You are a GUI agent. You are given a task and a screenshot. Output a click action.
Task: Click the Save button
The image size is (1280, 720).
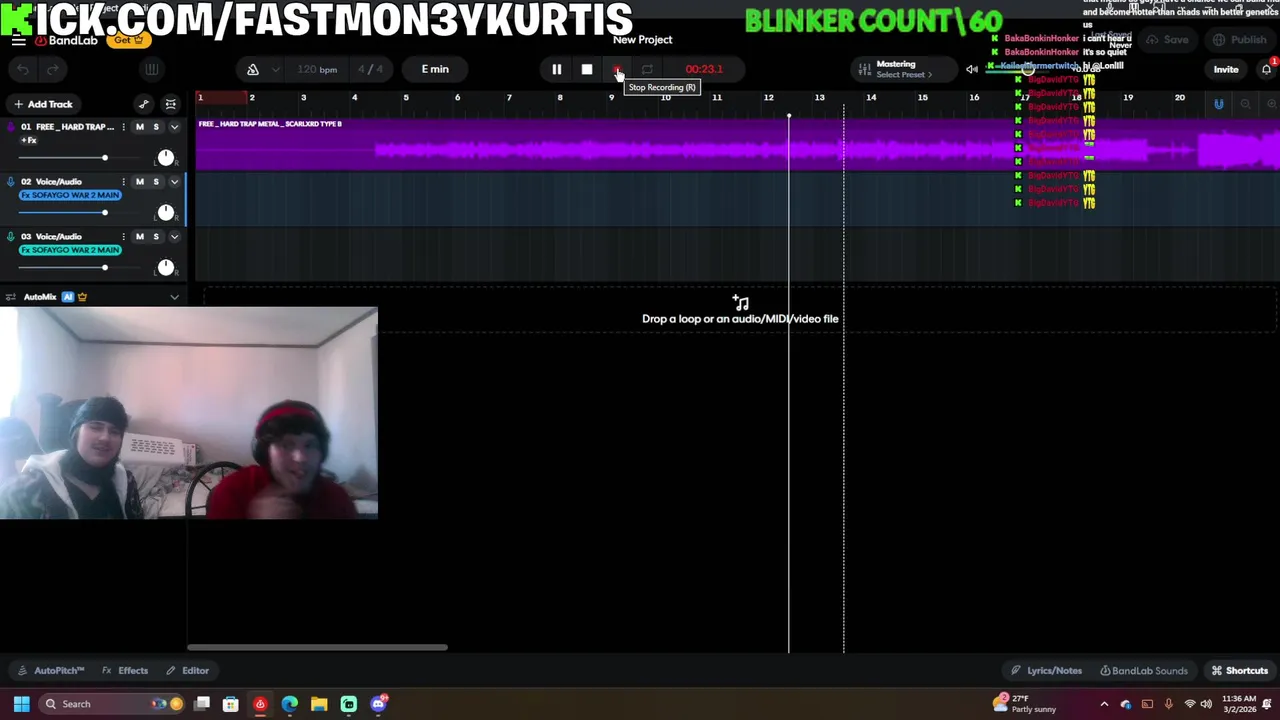[x=1168, y=40]
